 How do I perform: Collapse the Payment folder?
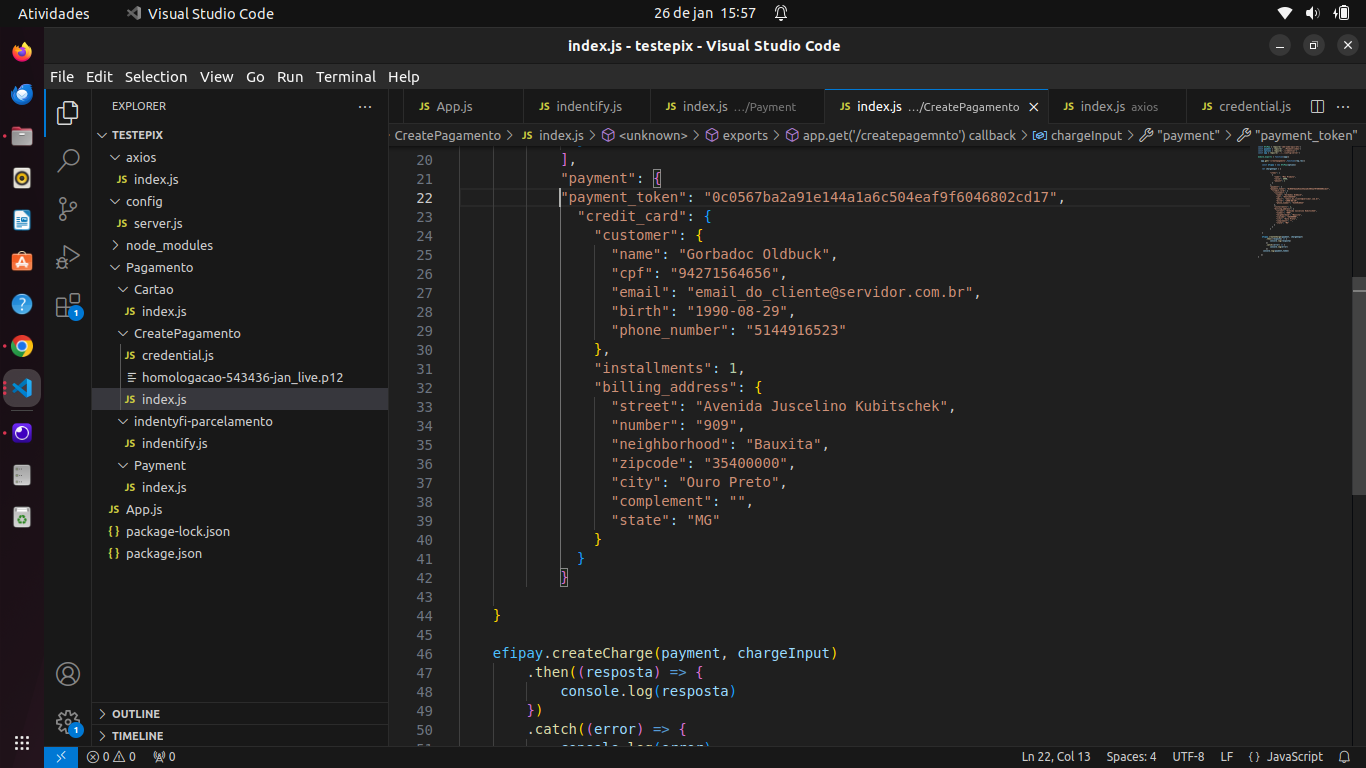tap(240, 465)
